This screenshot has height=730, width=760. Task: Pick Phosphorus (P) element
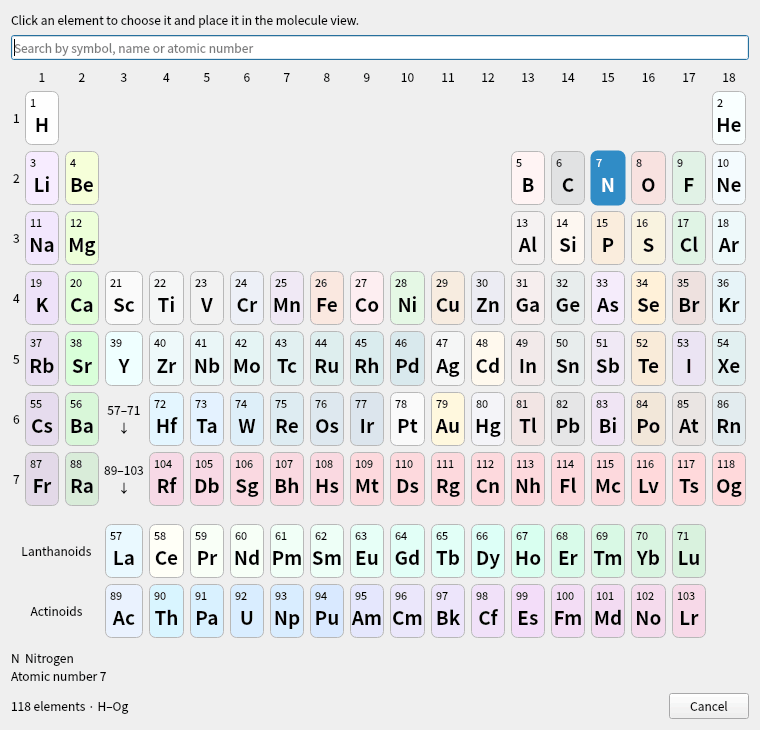click(x=608, y=238)
